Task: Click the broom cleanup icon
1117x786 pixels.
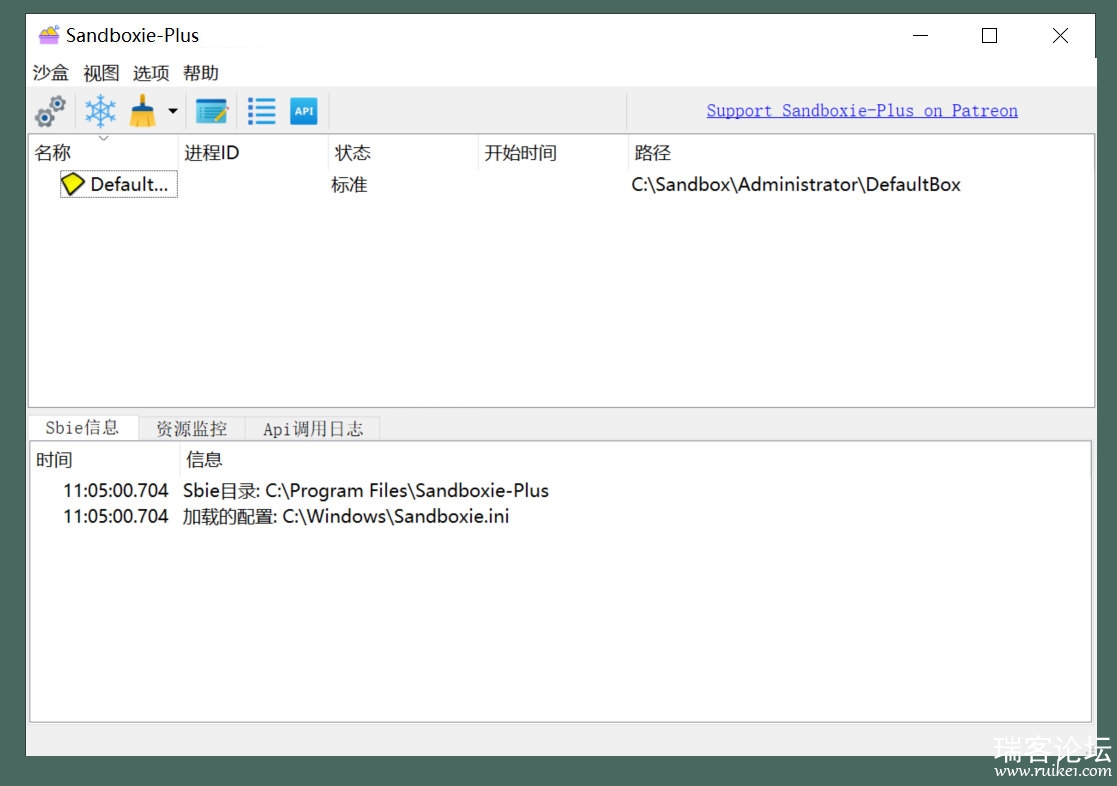Action: click(142, 111)
